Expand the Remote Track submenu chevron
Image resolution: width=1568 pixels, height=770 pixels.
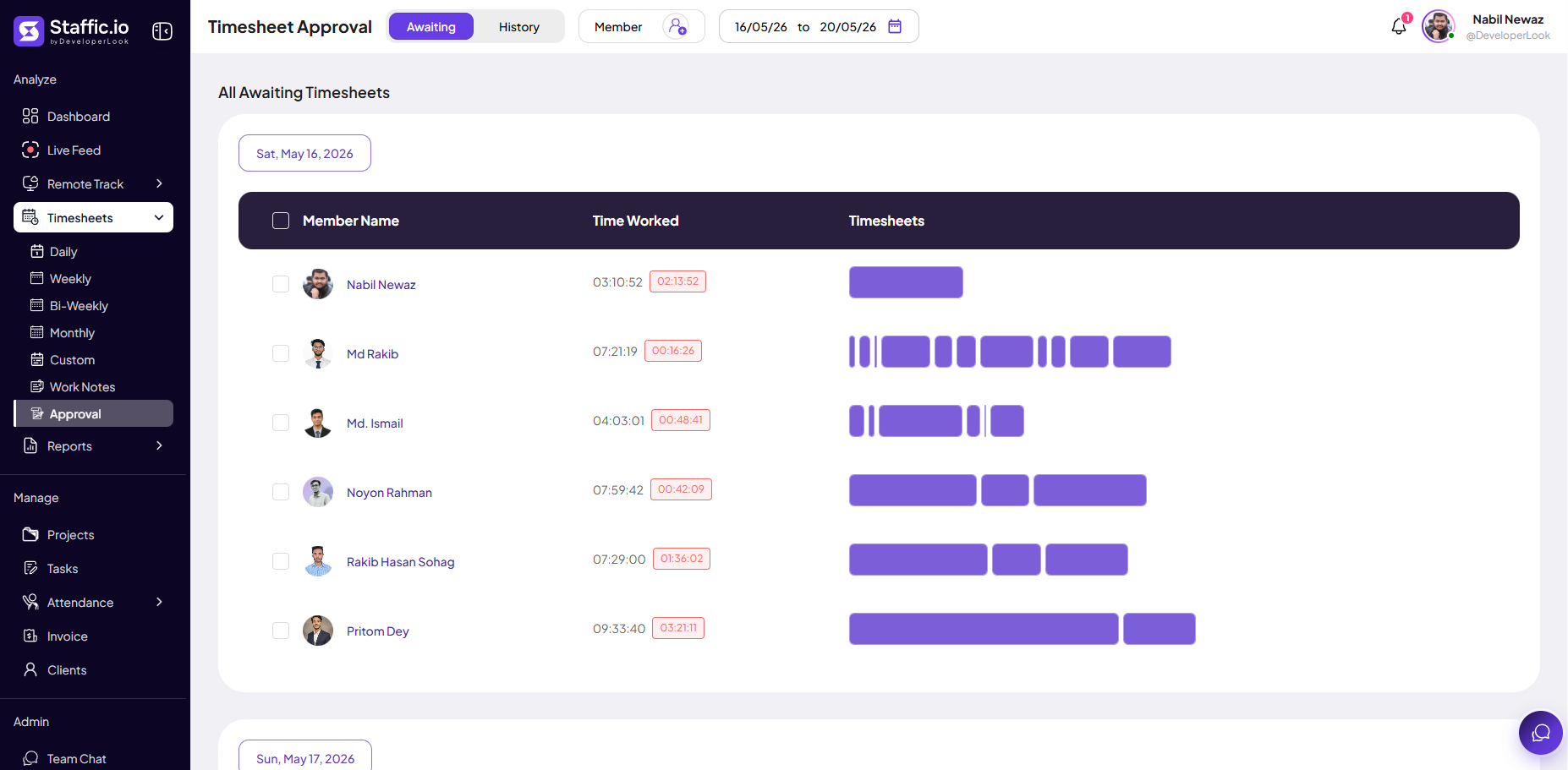(159, 183)
